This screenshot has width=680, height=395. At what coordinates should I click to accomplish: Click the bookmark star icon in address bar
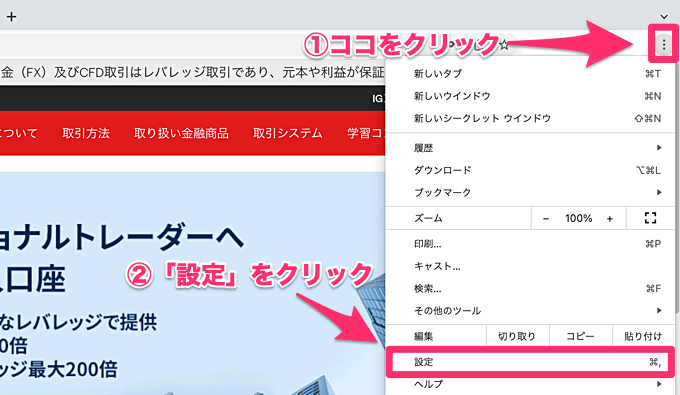(x=503, y=44)
